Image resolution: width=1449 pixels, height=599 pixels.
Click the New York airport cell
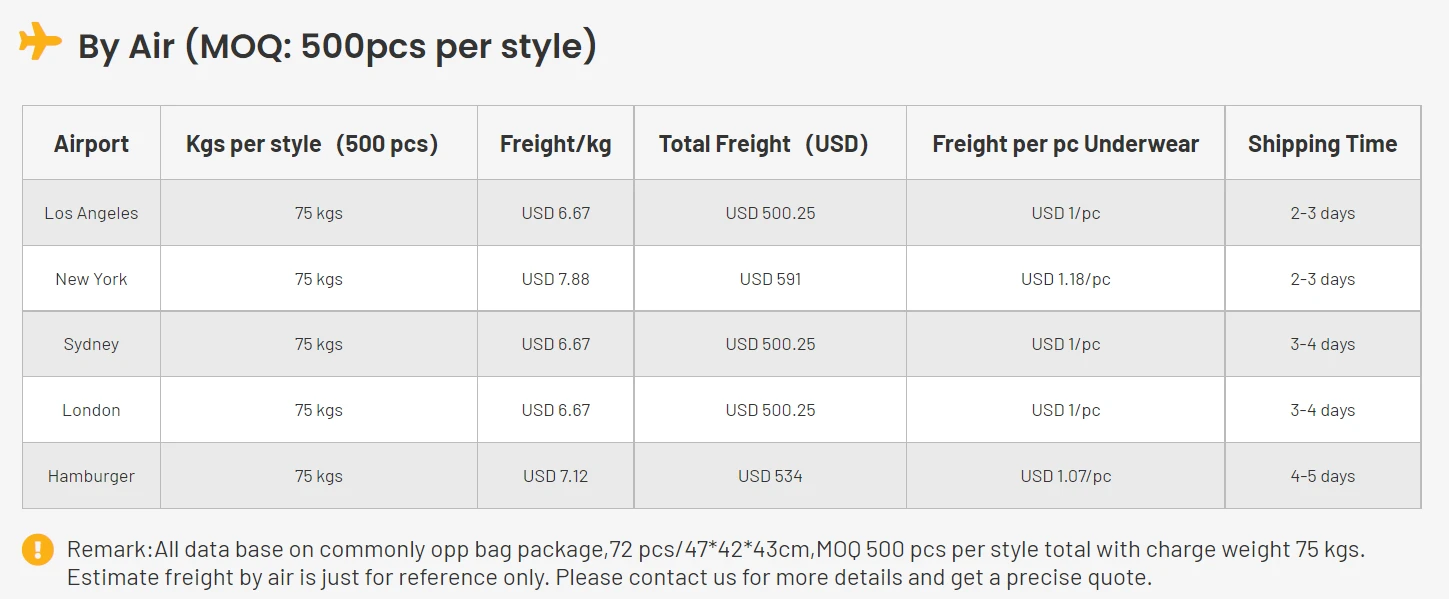coord(91,279)
